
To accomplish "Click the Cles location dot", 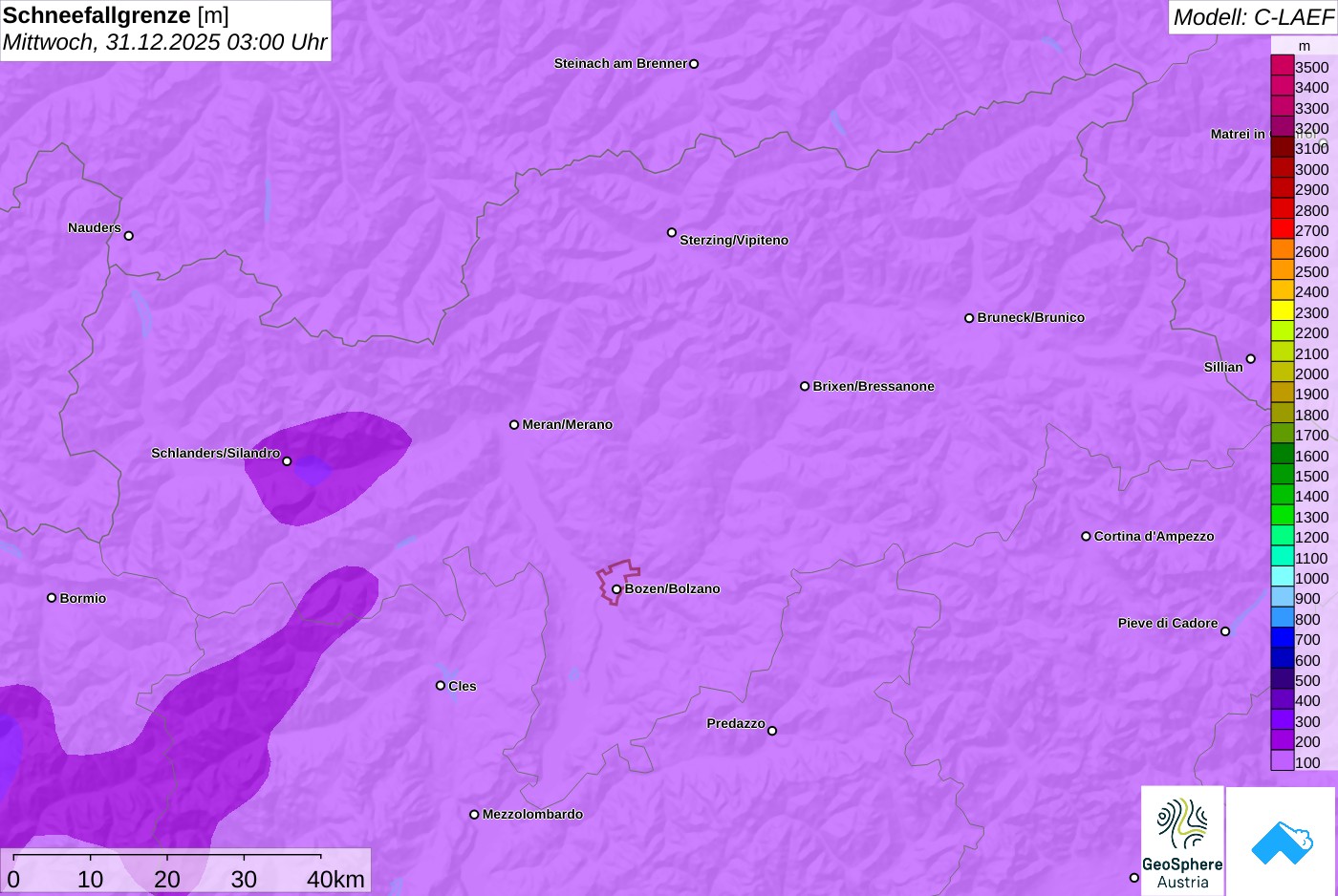I will (x=441, y=686).
